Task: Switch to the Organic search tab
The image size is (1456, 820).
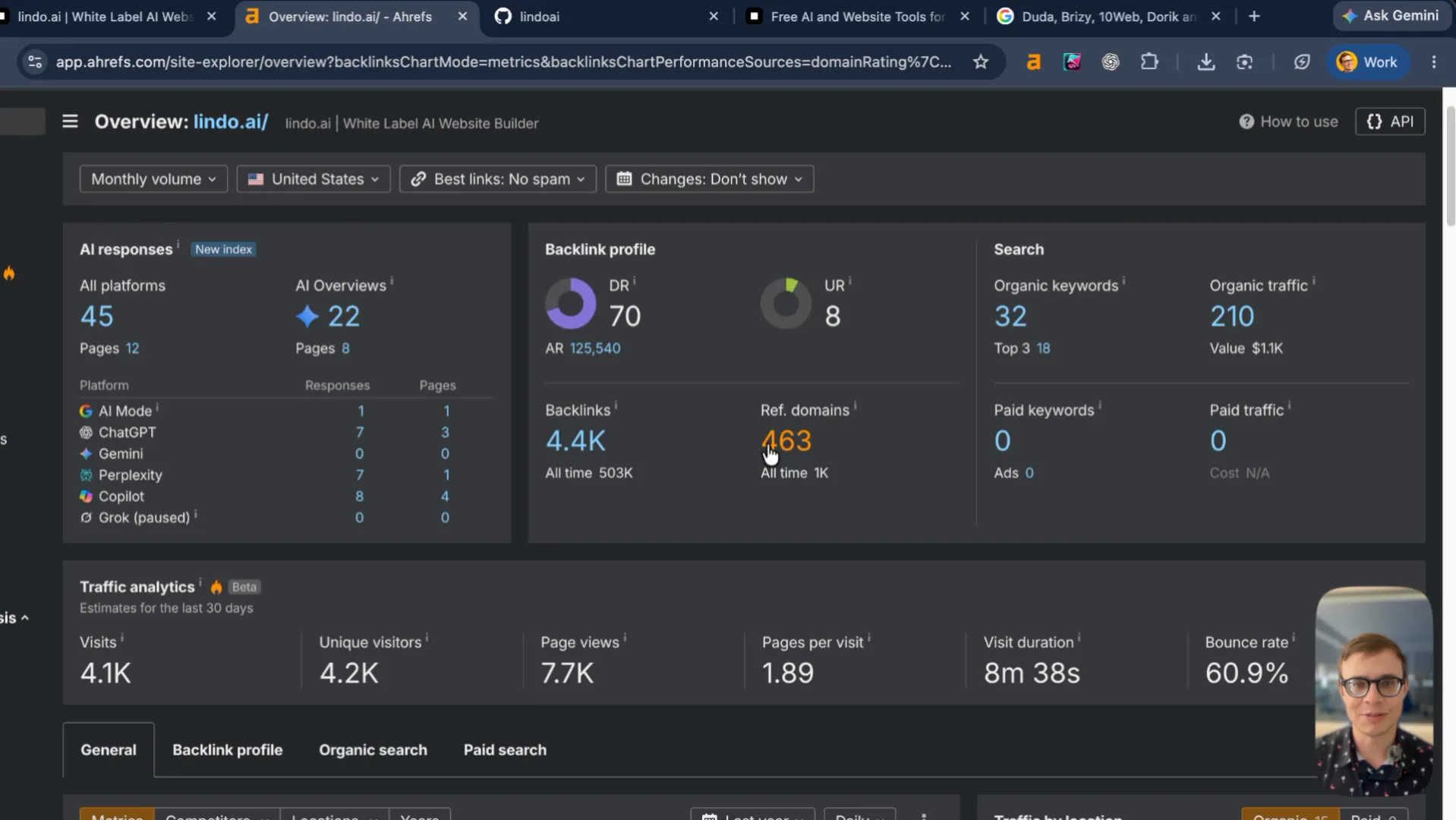Action: (x=373, y=750)
